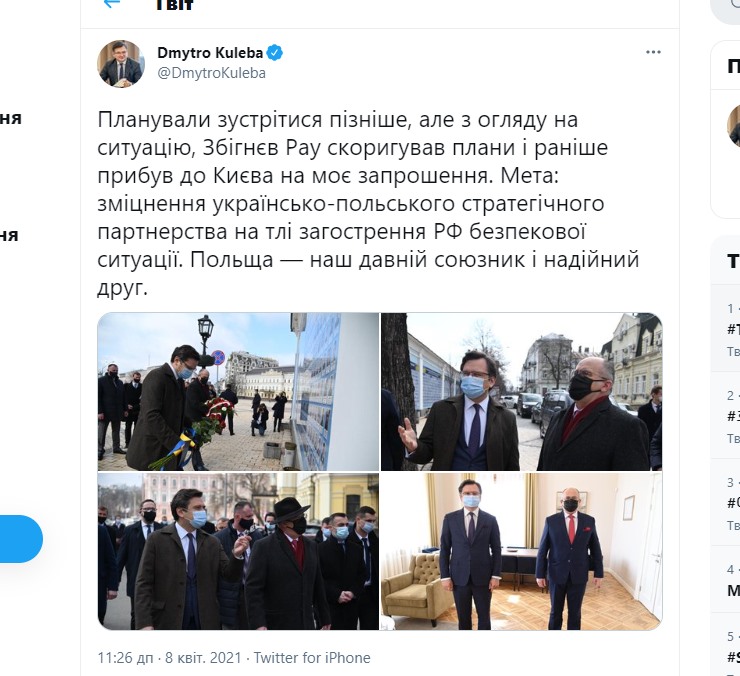Click the @DmytroKuleba handle
This screenshot has height=676, width=740.
211,73
